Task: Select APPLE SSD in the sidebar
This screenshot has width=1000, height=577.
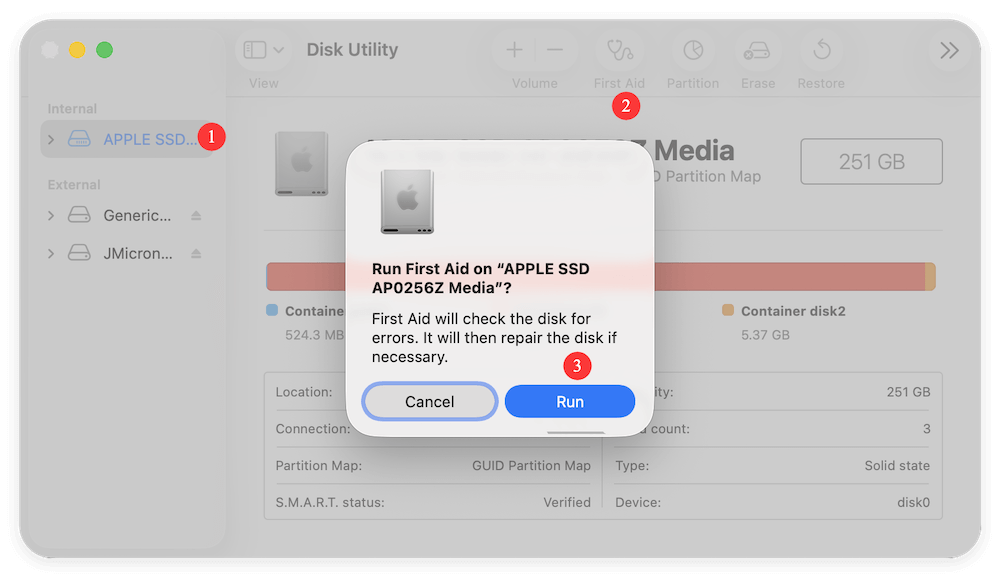Action: [x=140, y=139]
